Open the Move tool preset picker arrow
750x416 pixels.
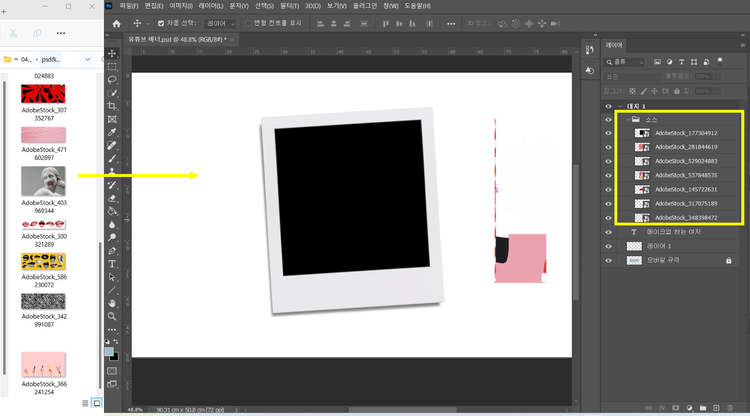pyautogui.click(x=148, y=23)
